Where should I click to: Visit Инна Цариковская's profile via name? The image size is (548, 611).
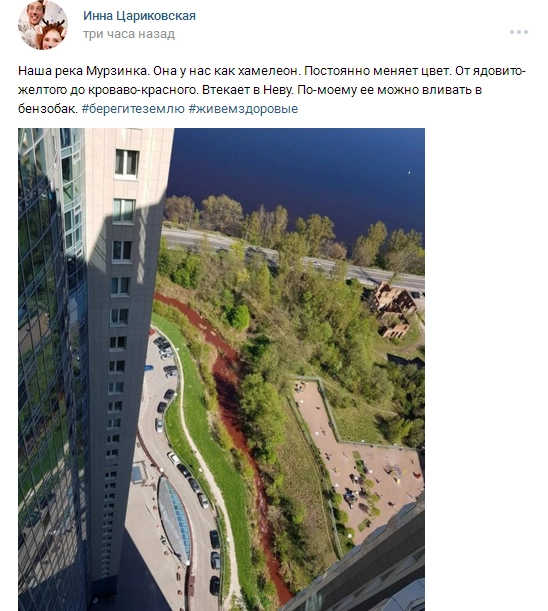(x=139, y=16)
